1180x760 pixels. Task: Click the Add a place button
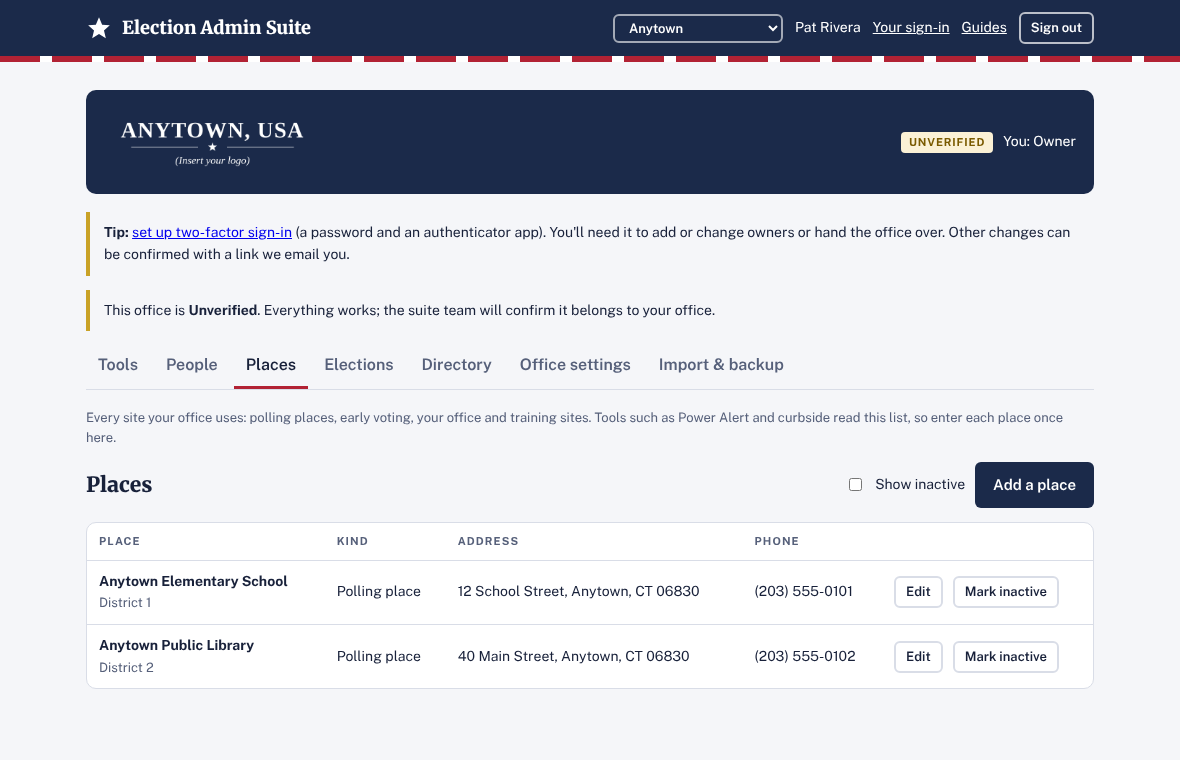[x=1034, y=485]
